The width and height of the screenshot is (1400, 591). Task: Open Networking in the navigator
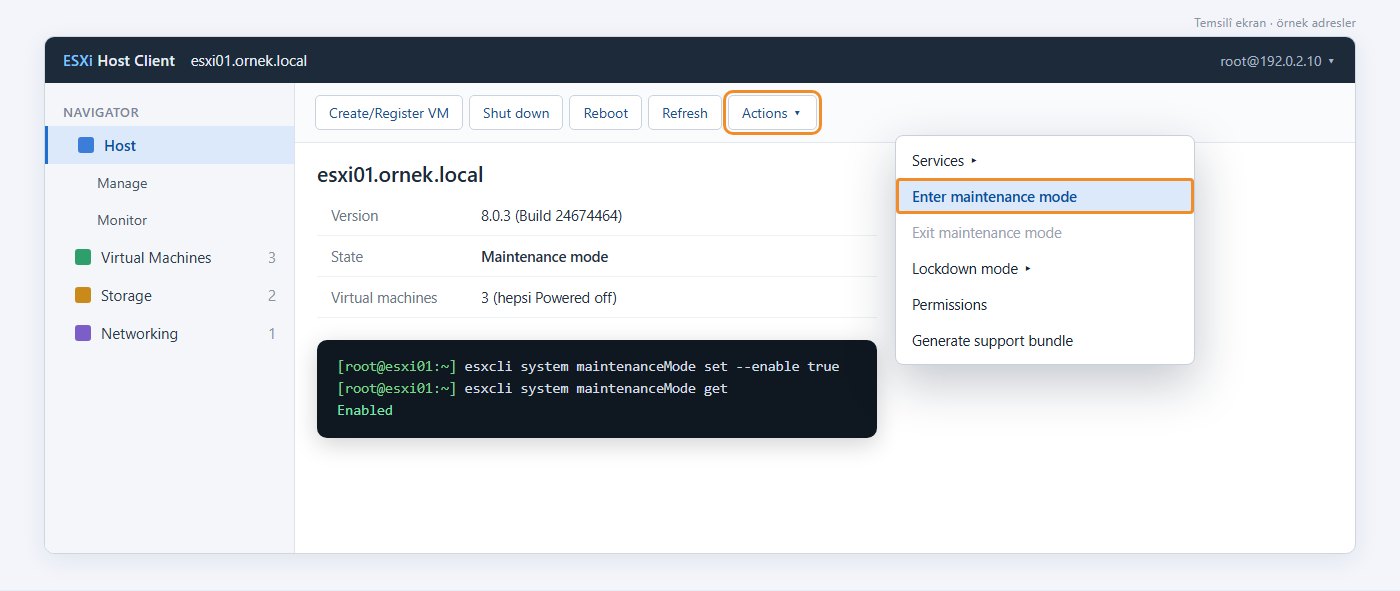[x=170, y=333]
